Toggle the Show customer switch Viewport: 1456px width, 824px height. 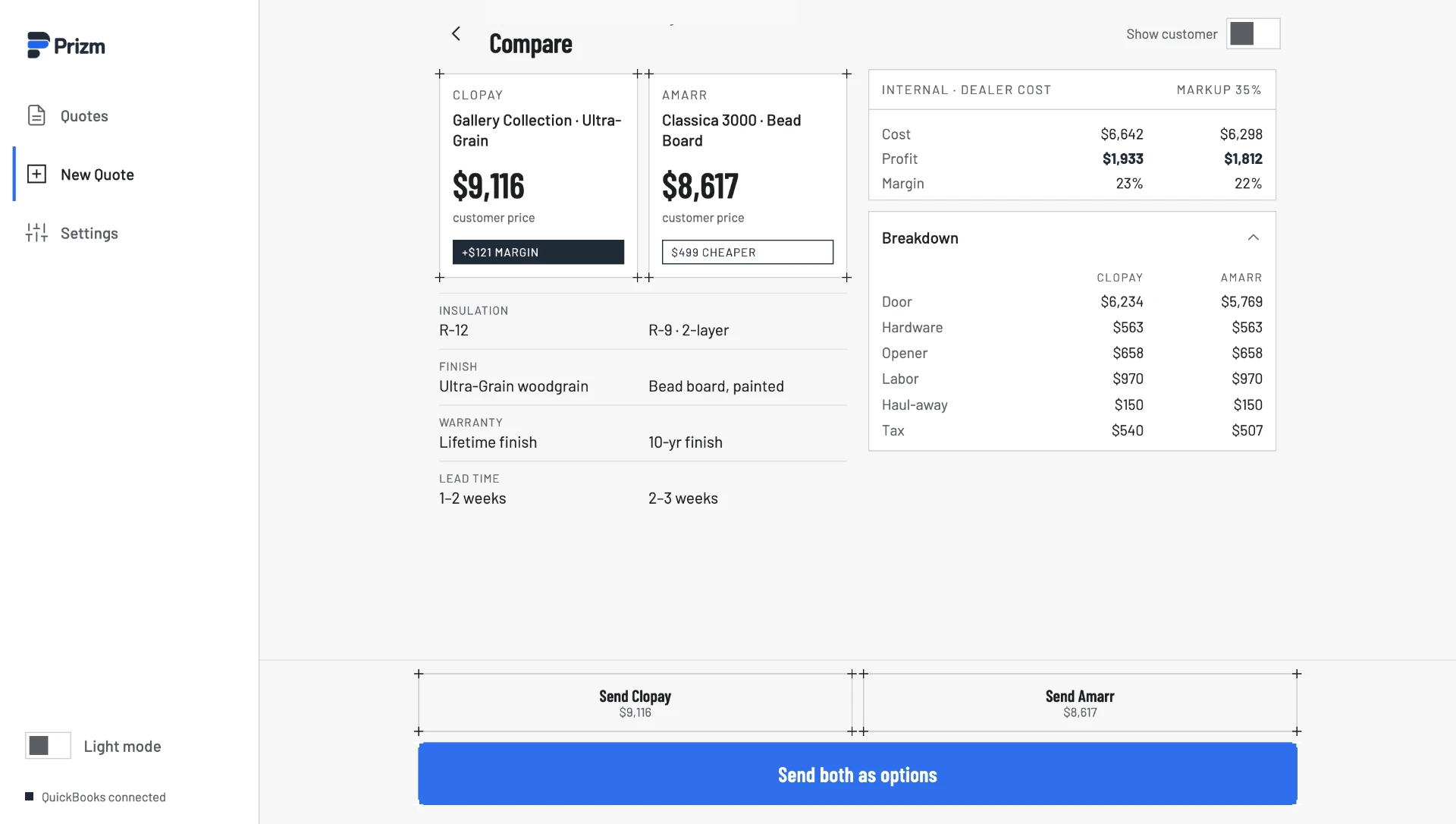click(1253, 33)
